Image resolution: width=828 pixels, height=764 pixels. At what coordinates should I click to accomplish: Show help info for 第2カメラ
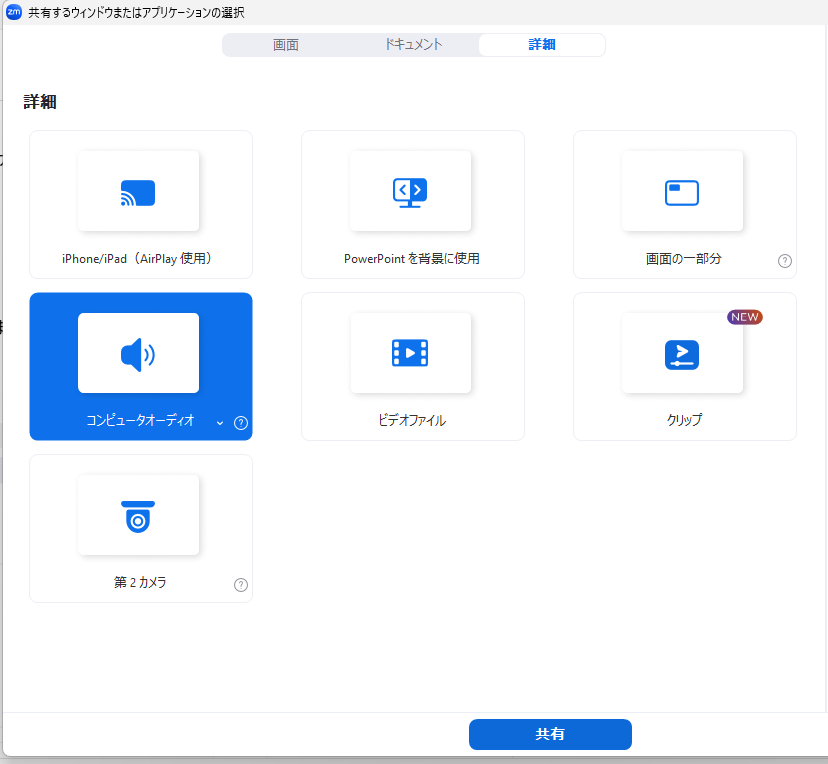click(241, 585)
